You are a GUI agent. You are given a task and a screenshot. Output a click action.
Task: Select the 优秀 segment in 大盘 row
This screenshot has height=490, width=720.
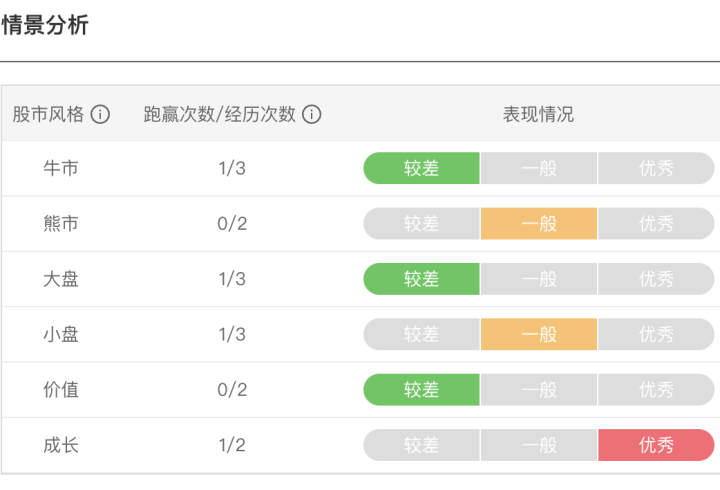click(x=656, y=279)
